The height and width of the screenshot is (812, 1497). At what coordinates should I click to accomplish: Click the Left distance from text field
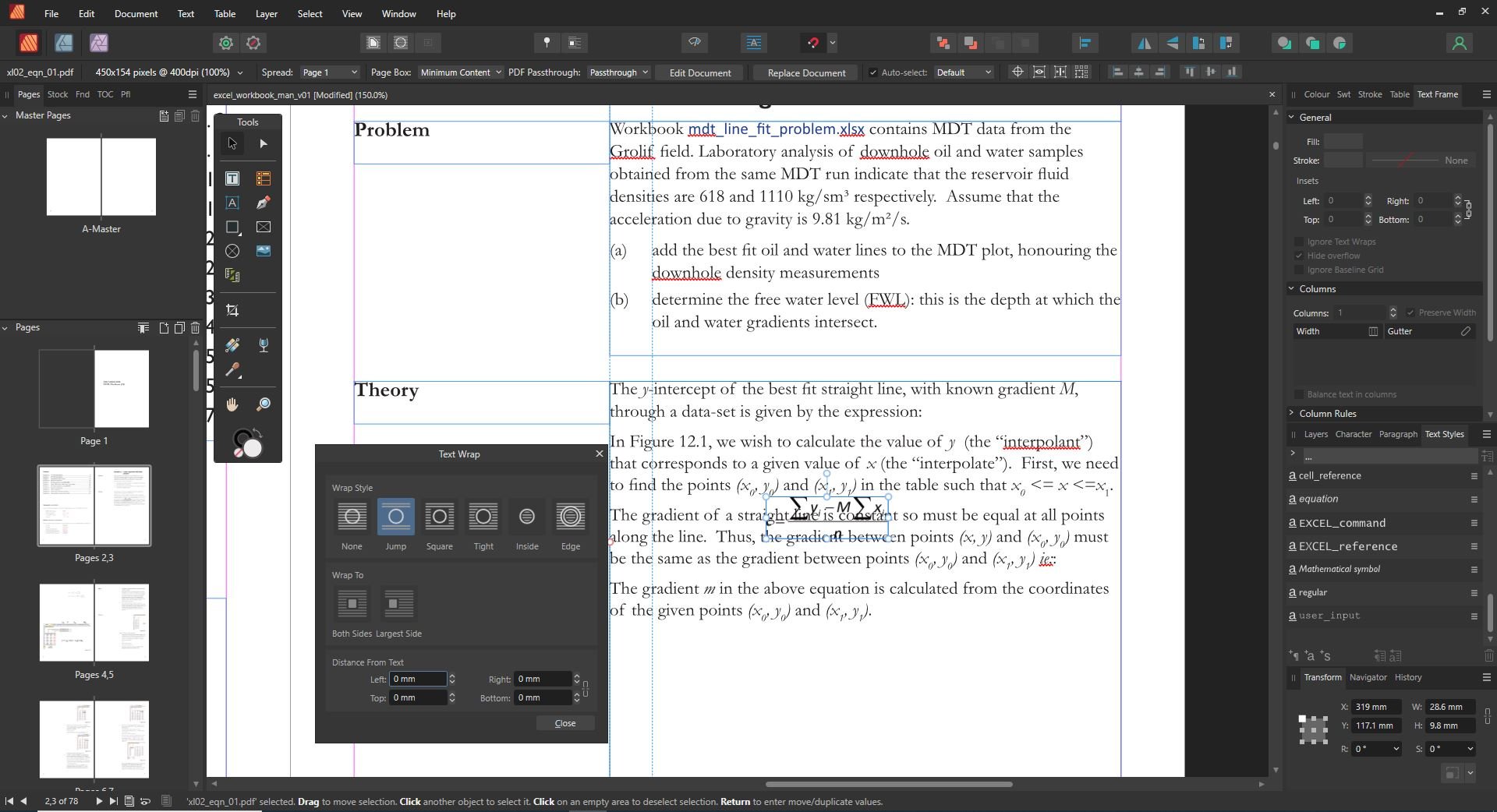[418, 680]
